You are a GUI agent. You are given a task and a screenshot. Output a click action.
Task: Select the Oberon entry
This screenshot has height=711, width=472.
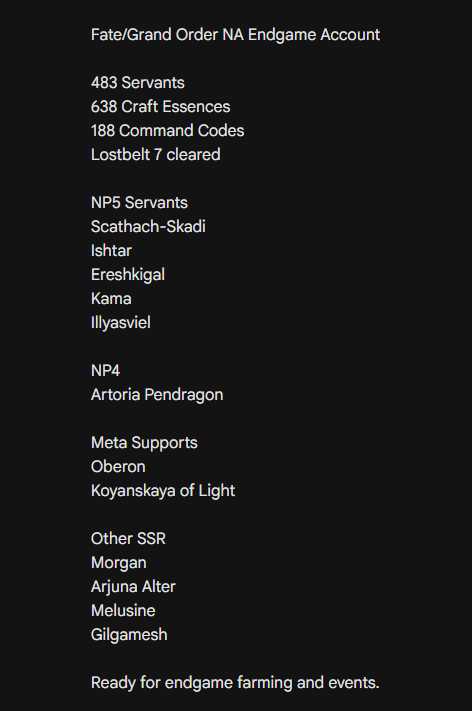(118, 467)
